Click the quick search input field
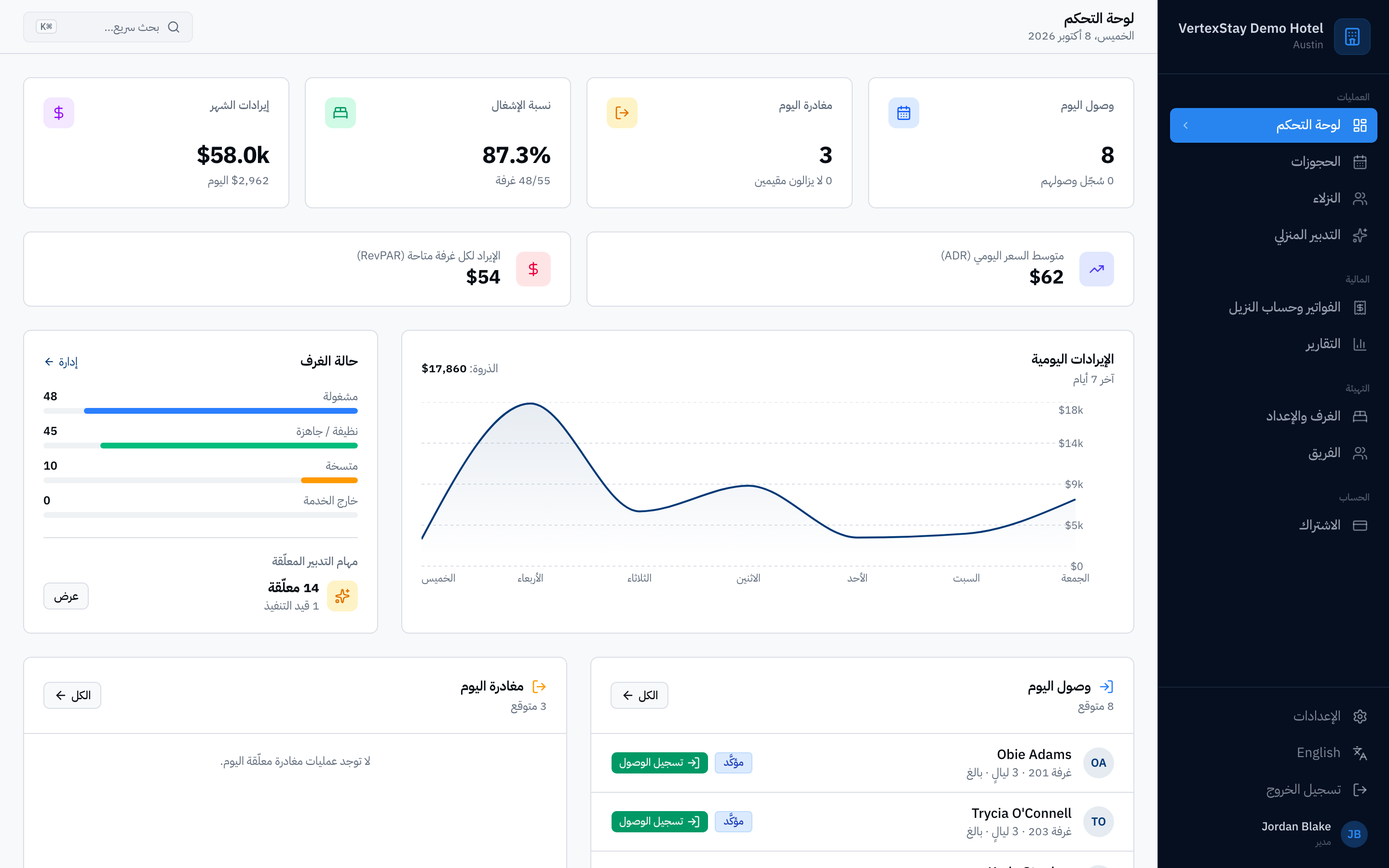 108,27
